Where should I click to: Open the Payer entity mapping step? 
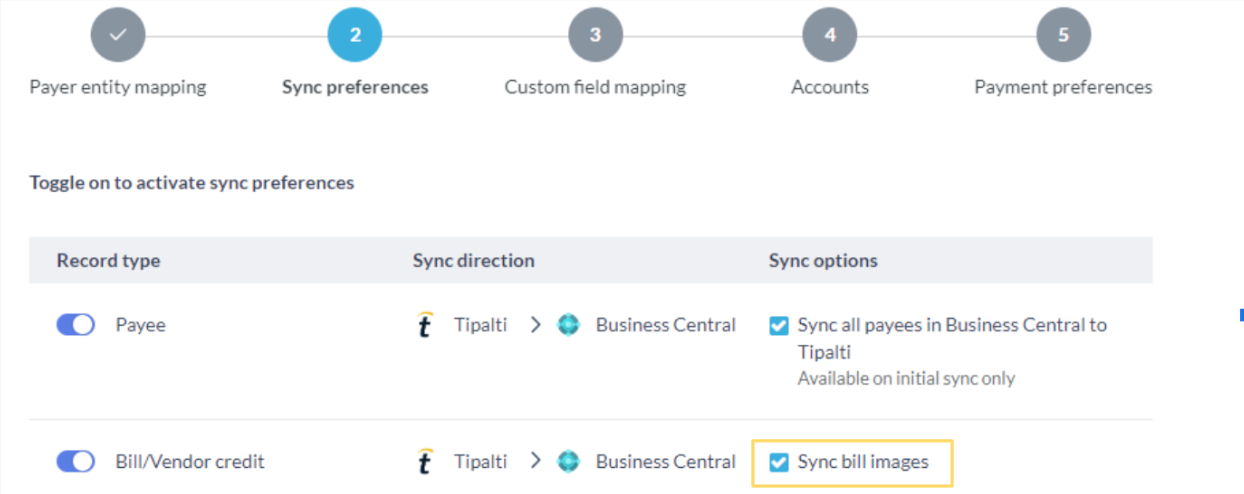point(118,87)
